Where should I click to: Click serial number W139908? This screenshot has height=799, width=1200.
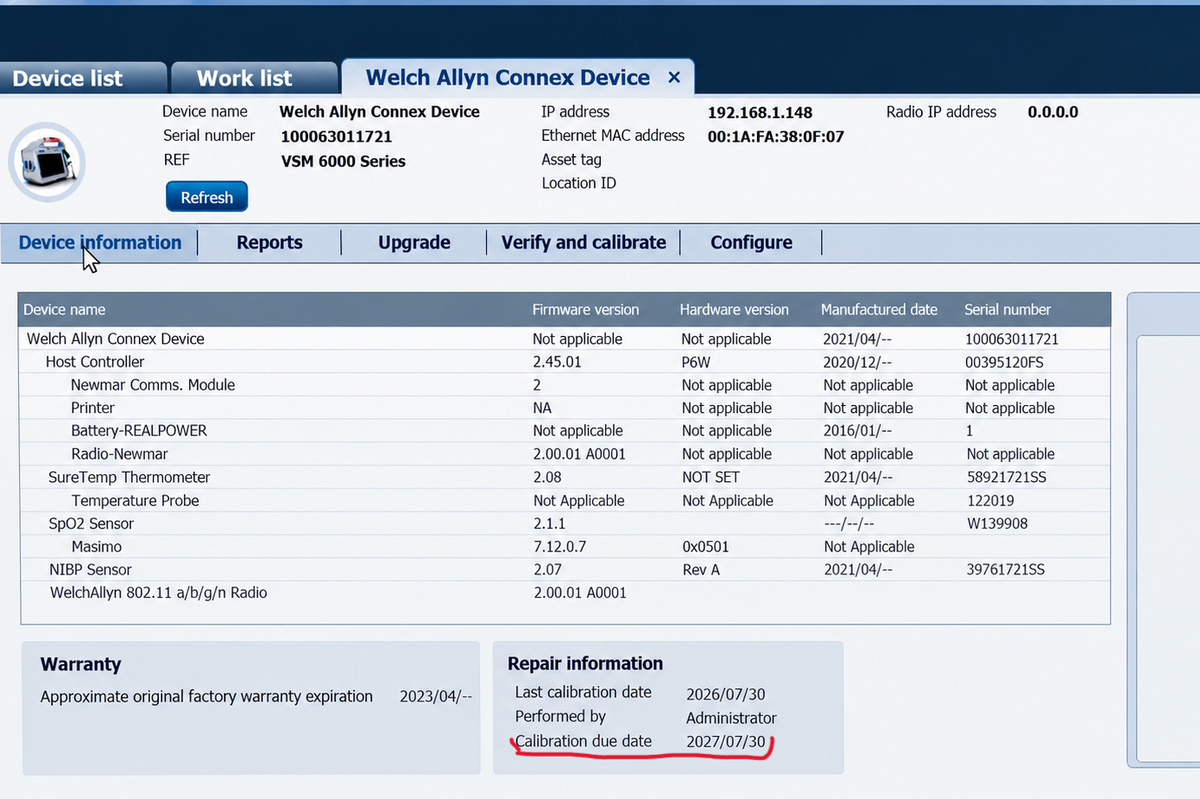[x=996, y=523]
